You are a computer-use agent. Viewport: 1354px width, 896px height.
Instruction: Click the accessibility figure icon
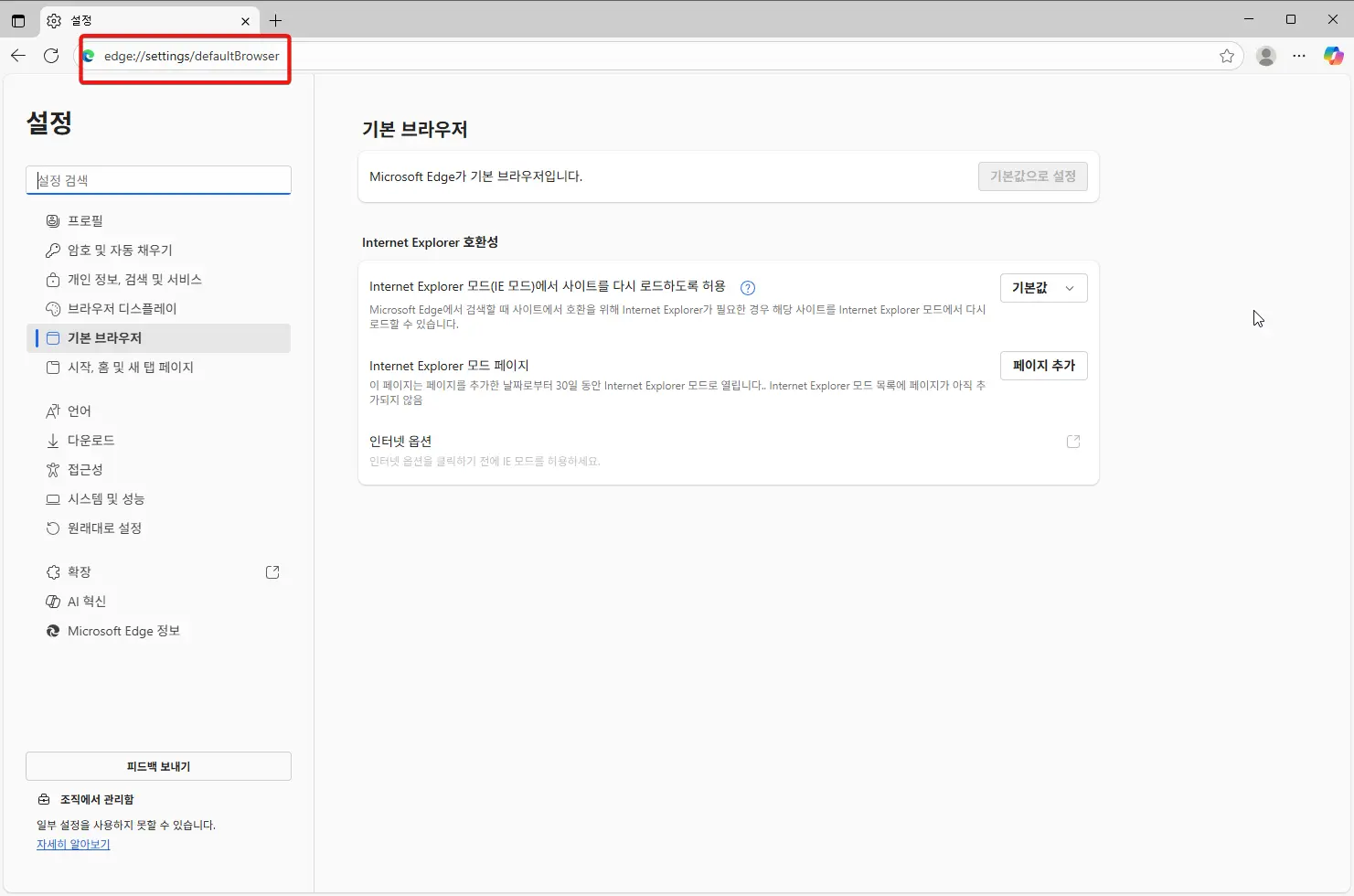53,469
